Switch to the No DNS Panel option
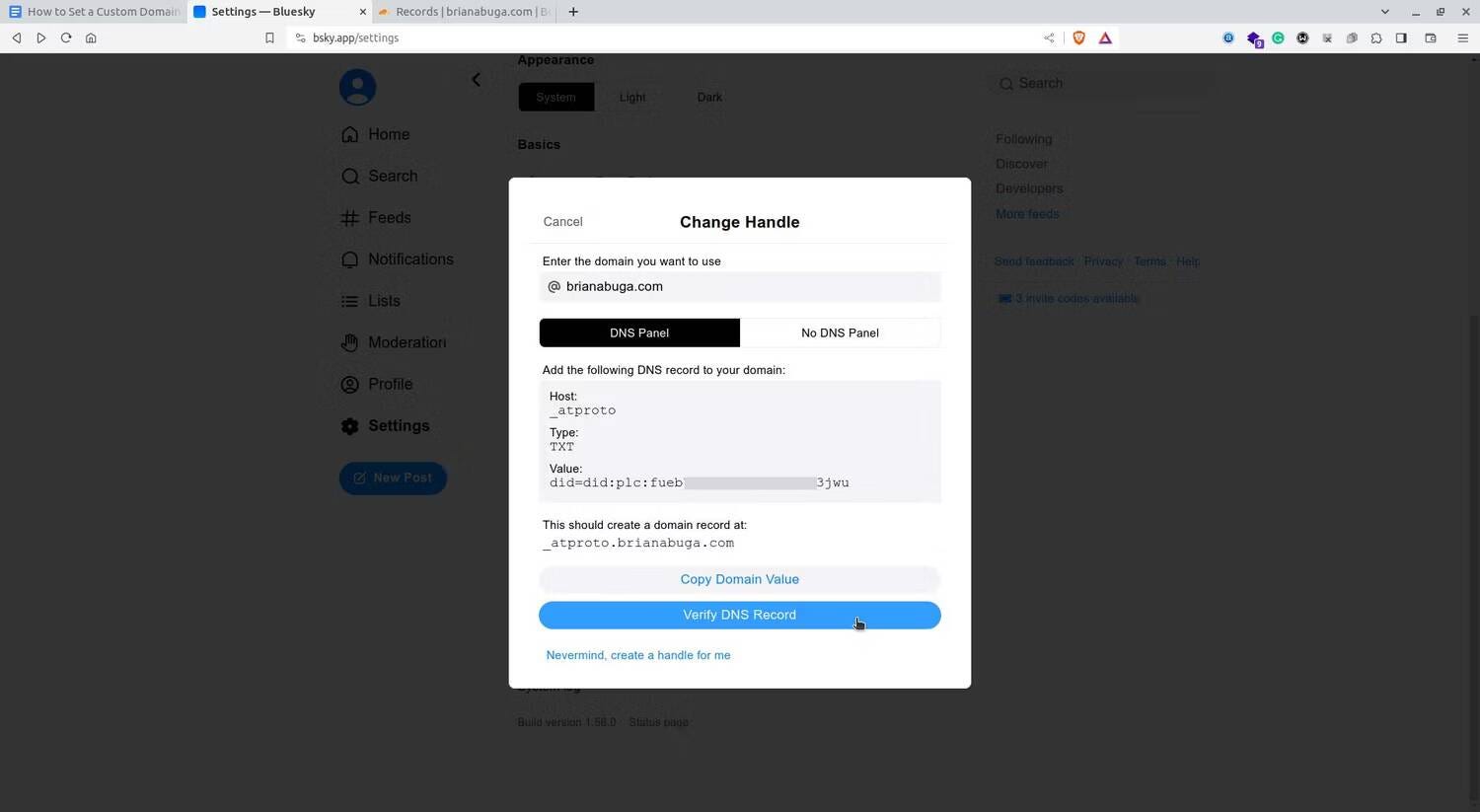 tap(840, 332)
